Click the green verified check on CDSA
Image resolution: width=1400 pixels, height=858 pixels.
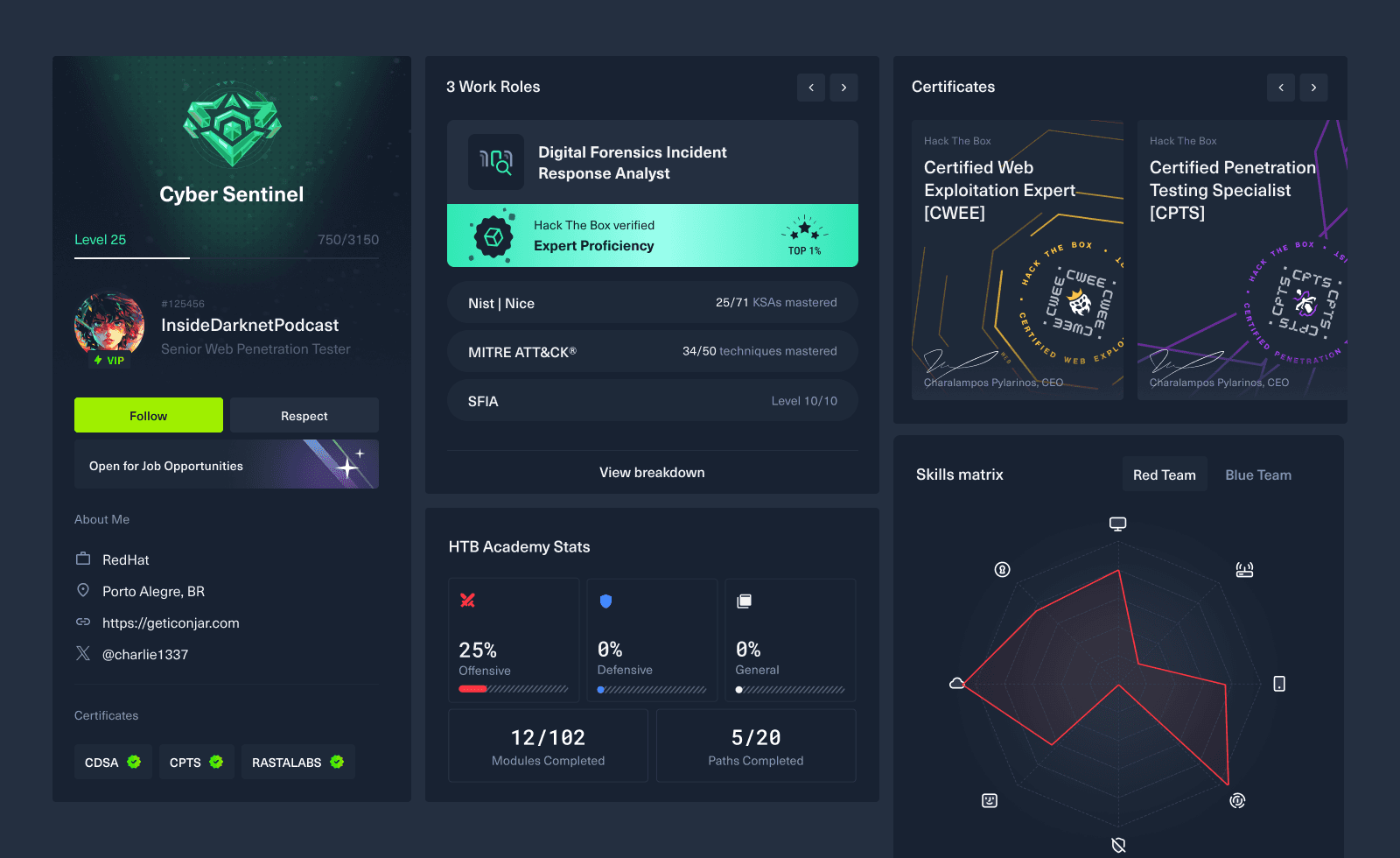(134, 762)
